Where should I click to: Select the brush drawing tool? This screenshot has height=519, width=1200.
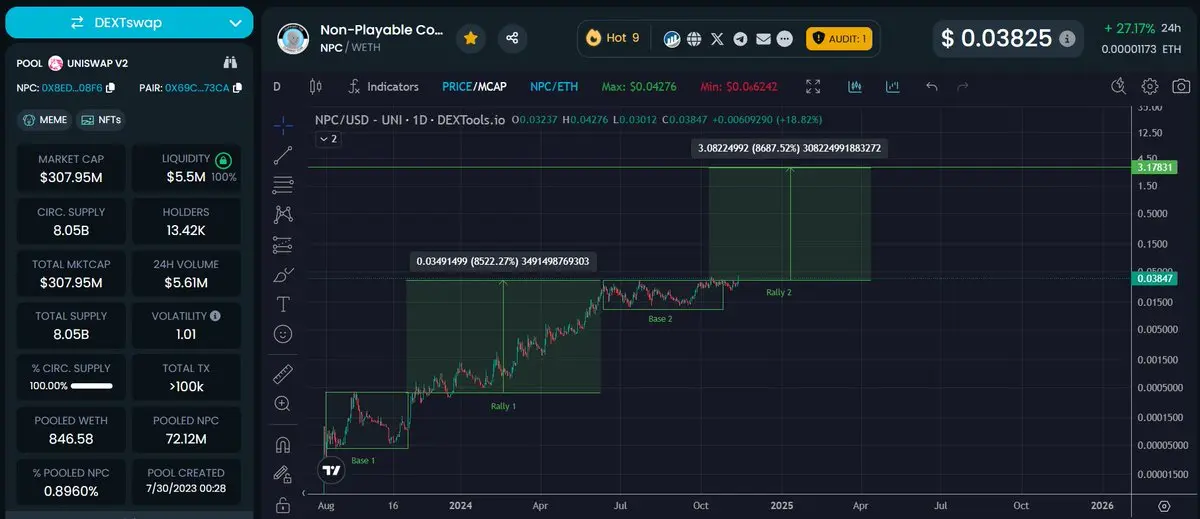(283, 274)
